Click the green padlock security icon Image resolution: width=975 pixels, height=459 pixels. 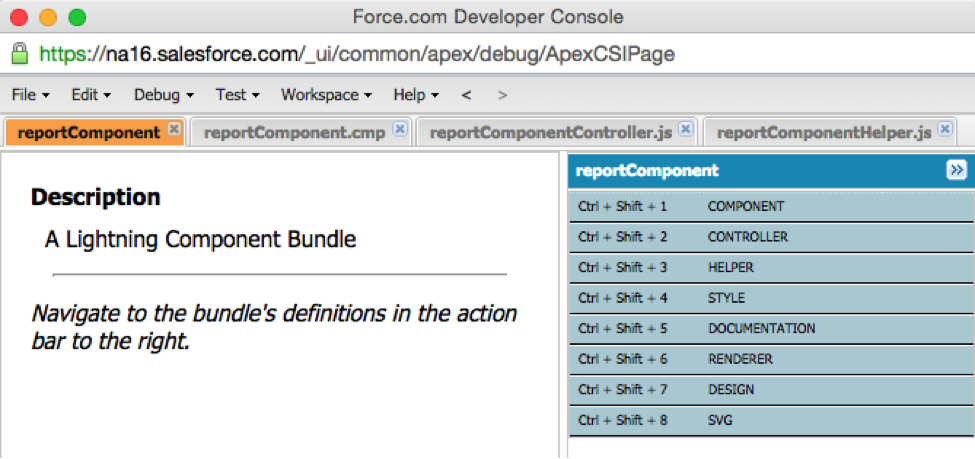point(21,54)
